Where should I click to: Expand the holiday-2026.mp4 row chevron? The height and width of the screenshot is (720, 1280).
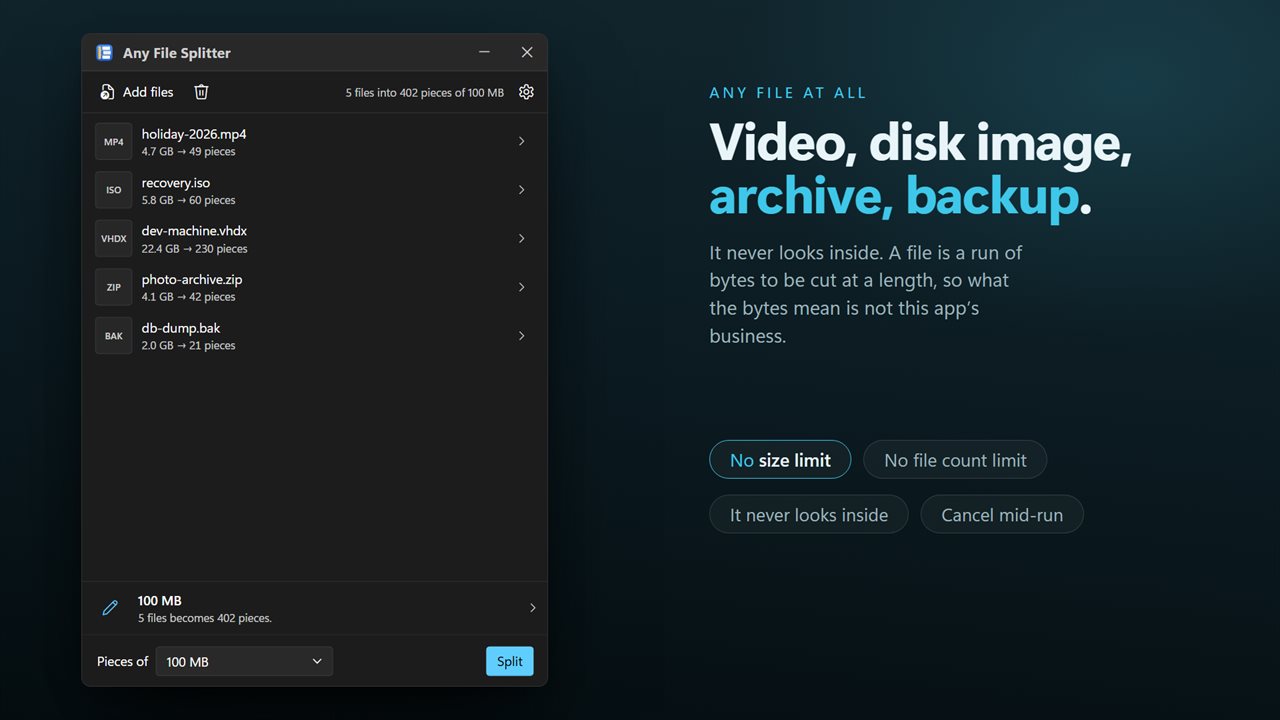[x=521, y=142]
